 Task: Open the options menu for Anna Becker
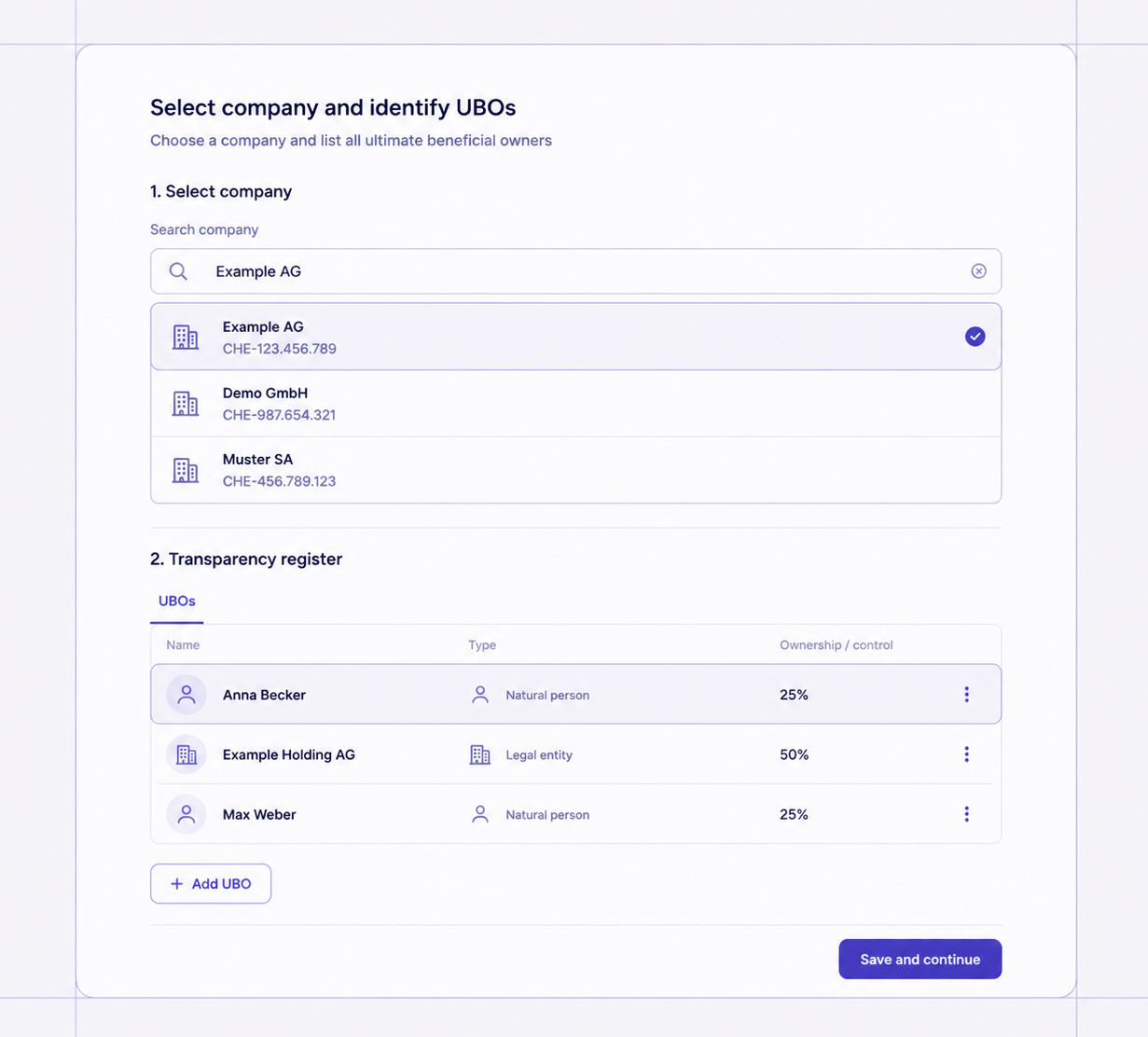click(x=966, y=695)
